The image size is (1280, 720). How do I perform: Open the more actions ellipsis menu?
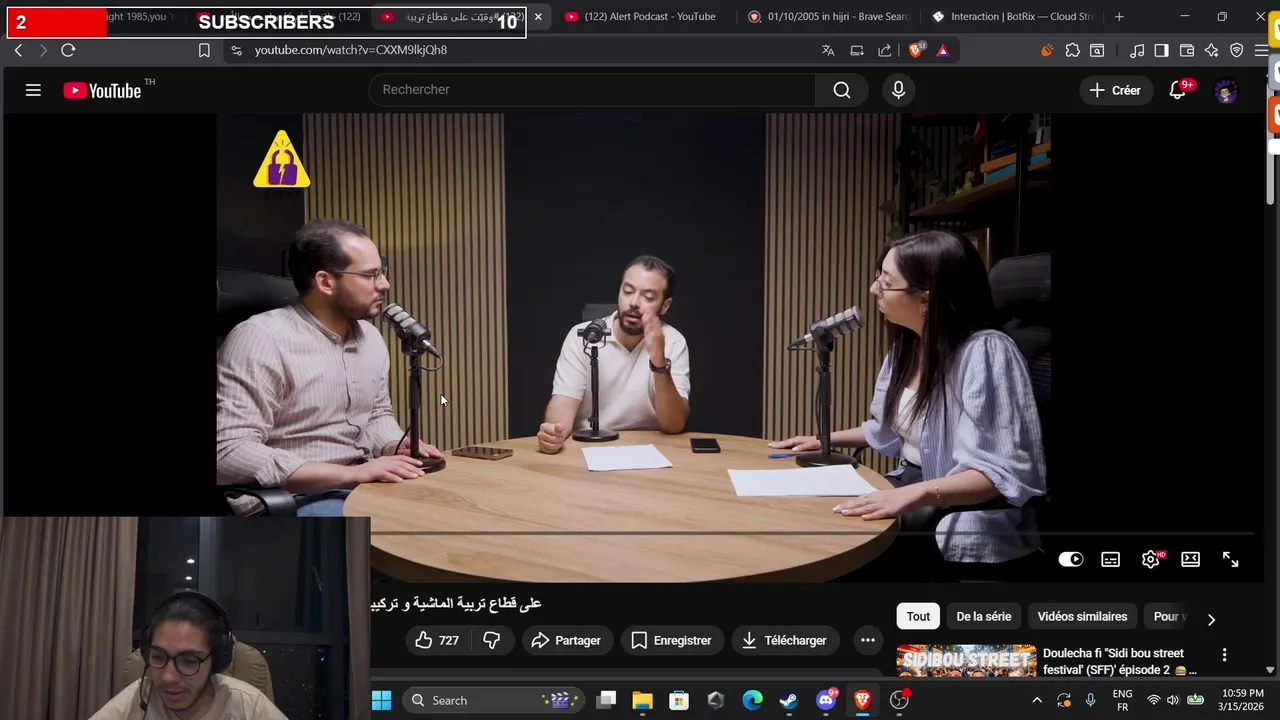868,640
